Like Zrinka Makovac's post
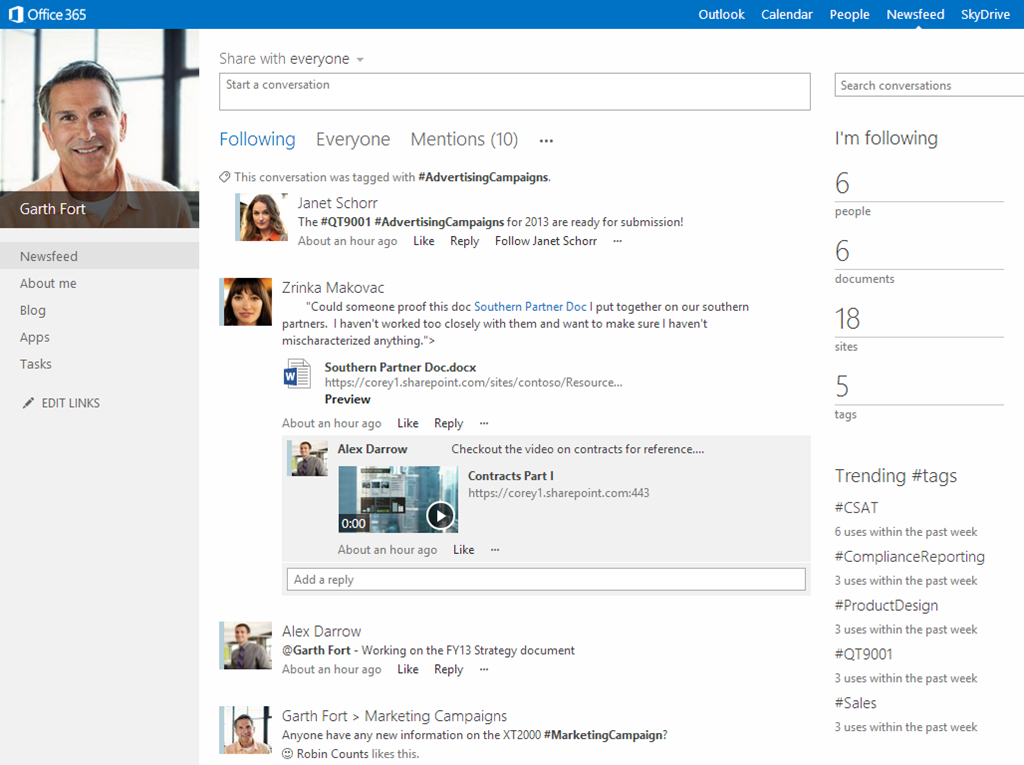The width and height of the screenshot is (1024, 765). pyautogui.click(x=408, y=423)
